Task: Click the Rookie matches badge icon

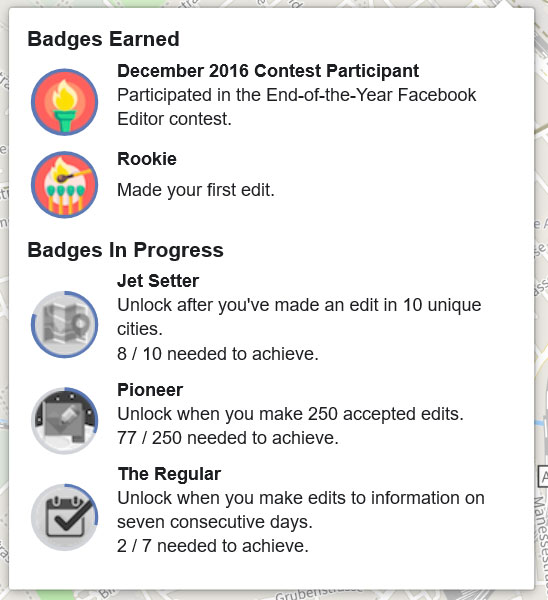Action: coord(64,185)
